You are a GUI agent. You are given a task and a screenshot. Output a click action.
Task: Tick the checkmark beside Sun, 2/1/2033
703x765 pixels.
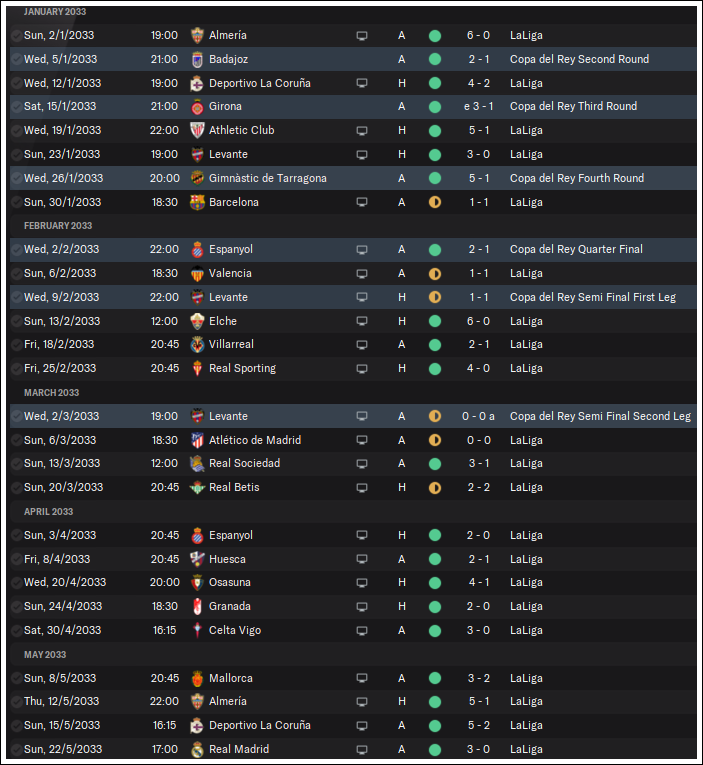pos(17,36)
